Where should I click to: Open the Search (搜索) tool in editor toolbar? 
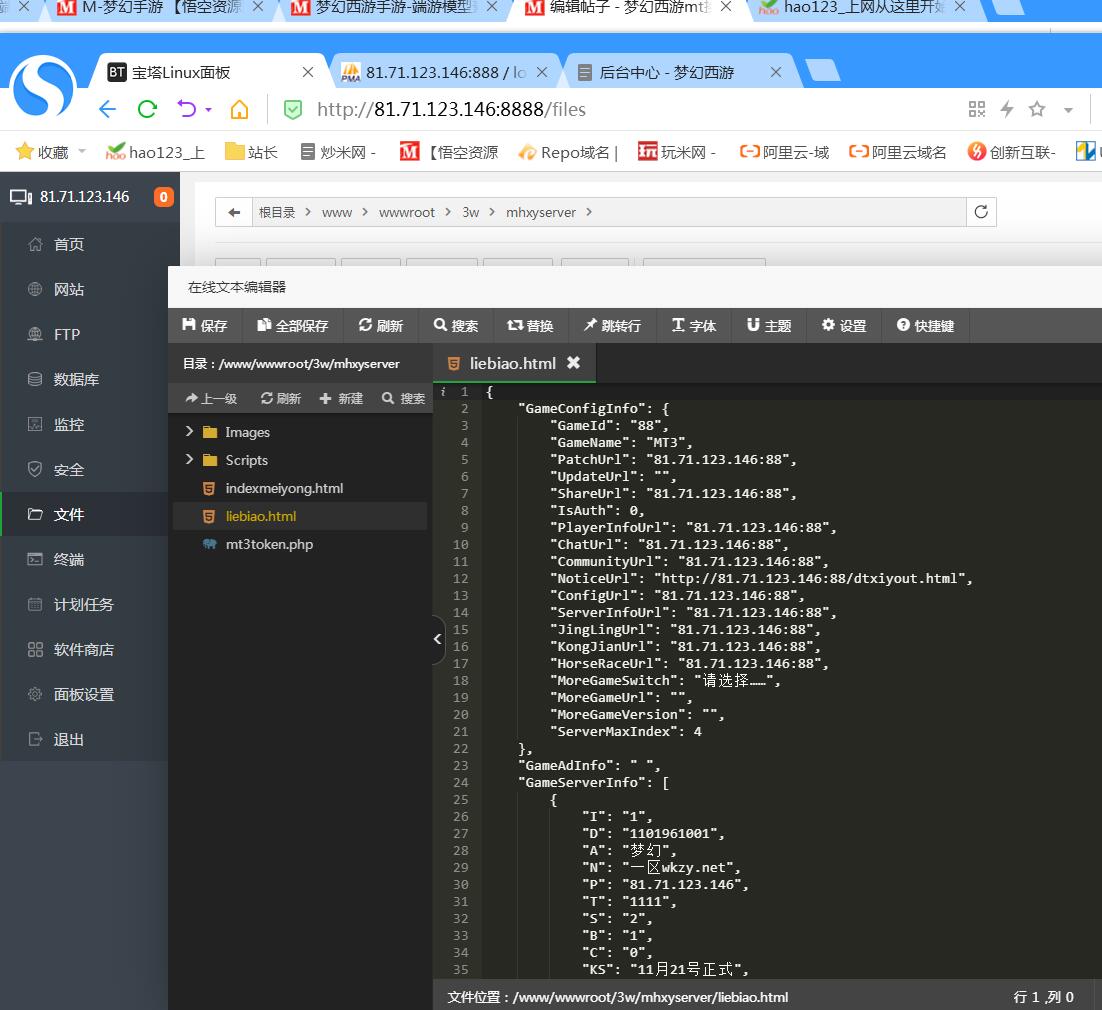point(456,326)
